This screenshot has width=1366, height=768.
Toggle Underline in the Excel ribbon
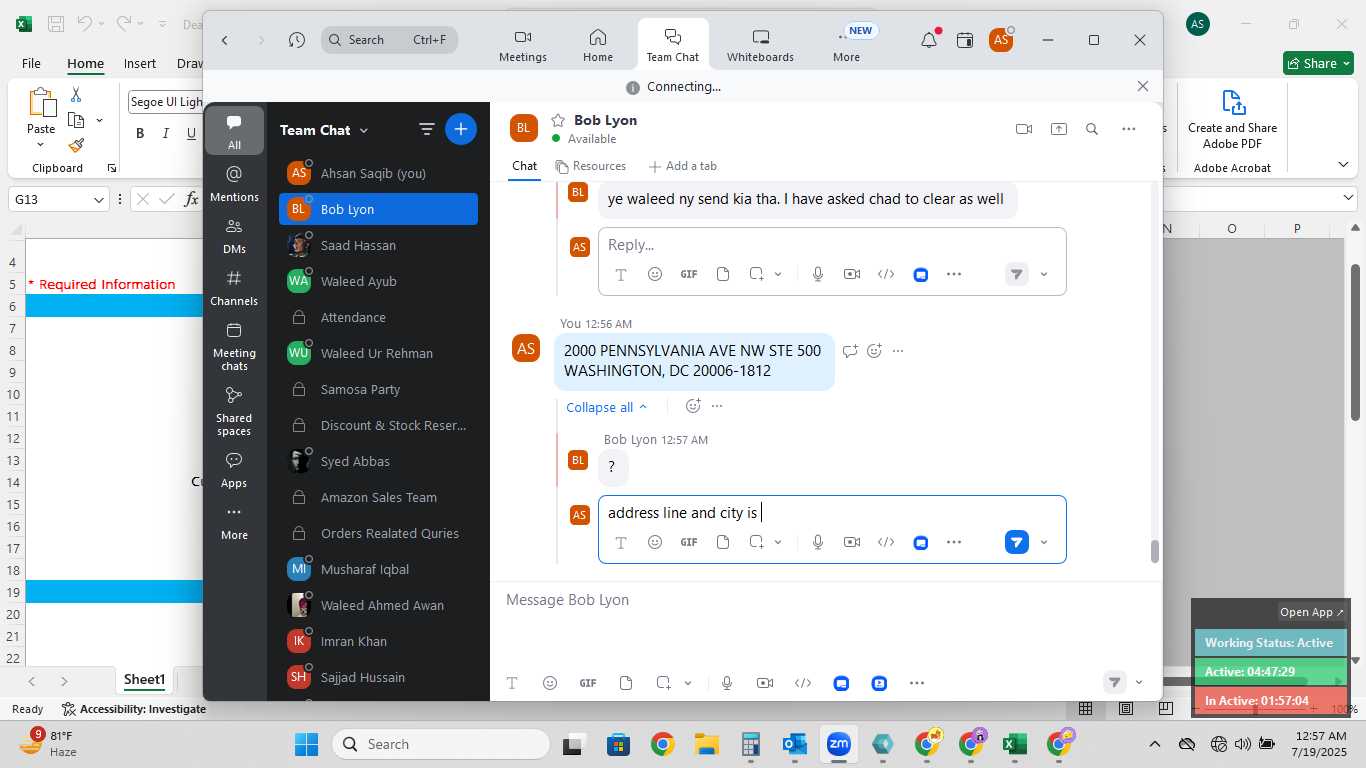[191, 134]
